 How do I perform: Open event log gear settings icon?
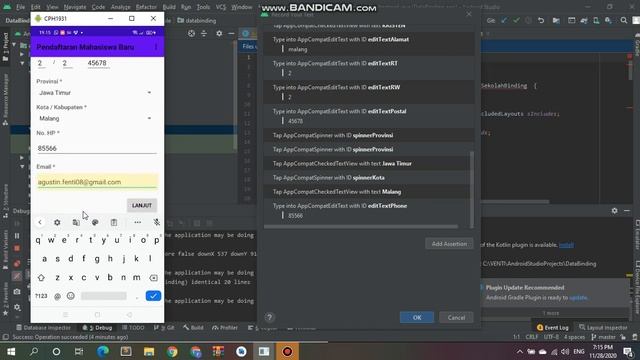614,211
